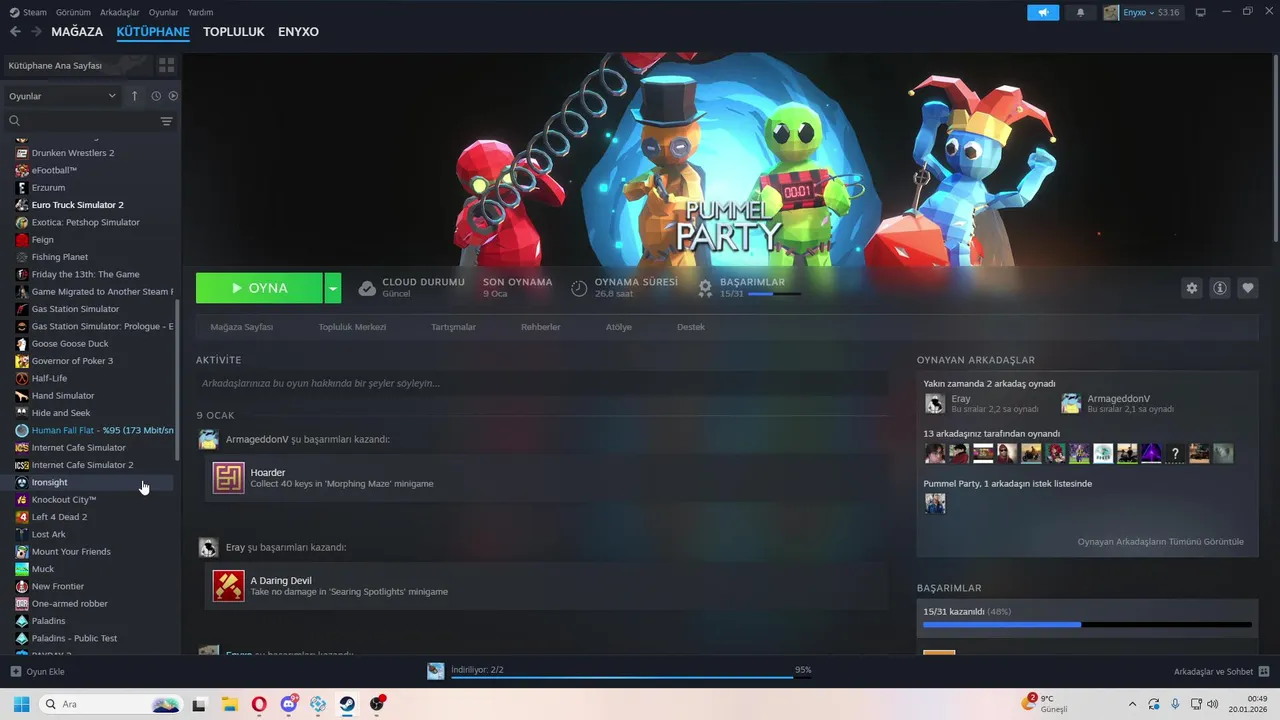The height and width of the screenshot is (720, 1280).
Task: Go to TOPLULUK tab
Action: click(x=233, y=32)
